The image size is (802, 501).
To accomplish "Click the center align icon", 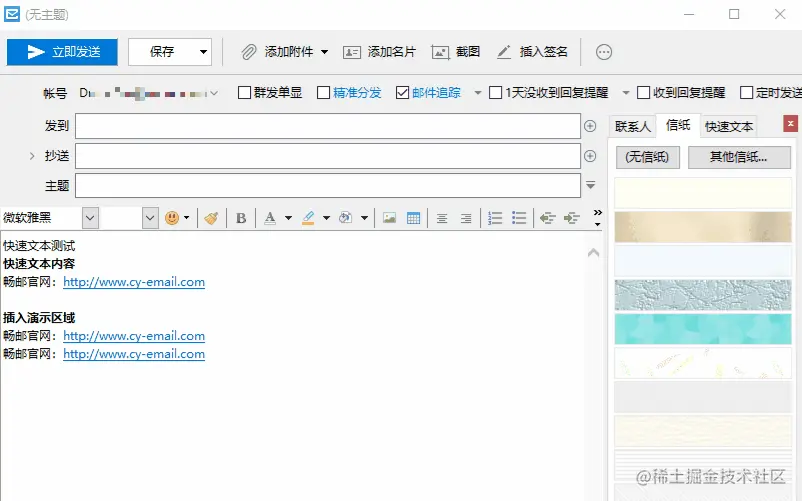I will [x=442, y=218].
